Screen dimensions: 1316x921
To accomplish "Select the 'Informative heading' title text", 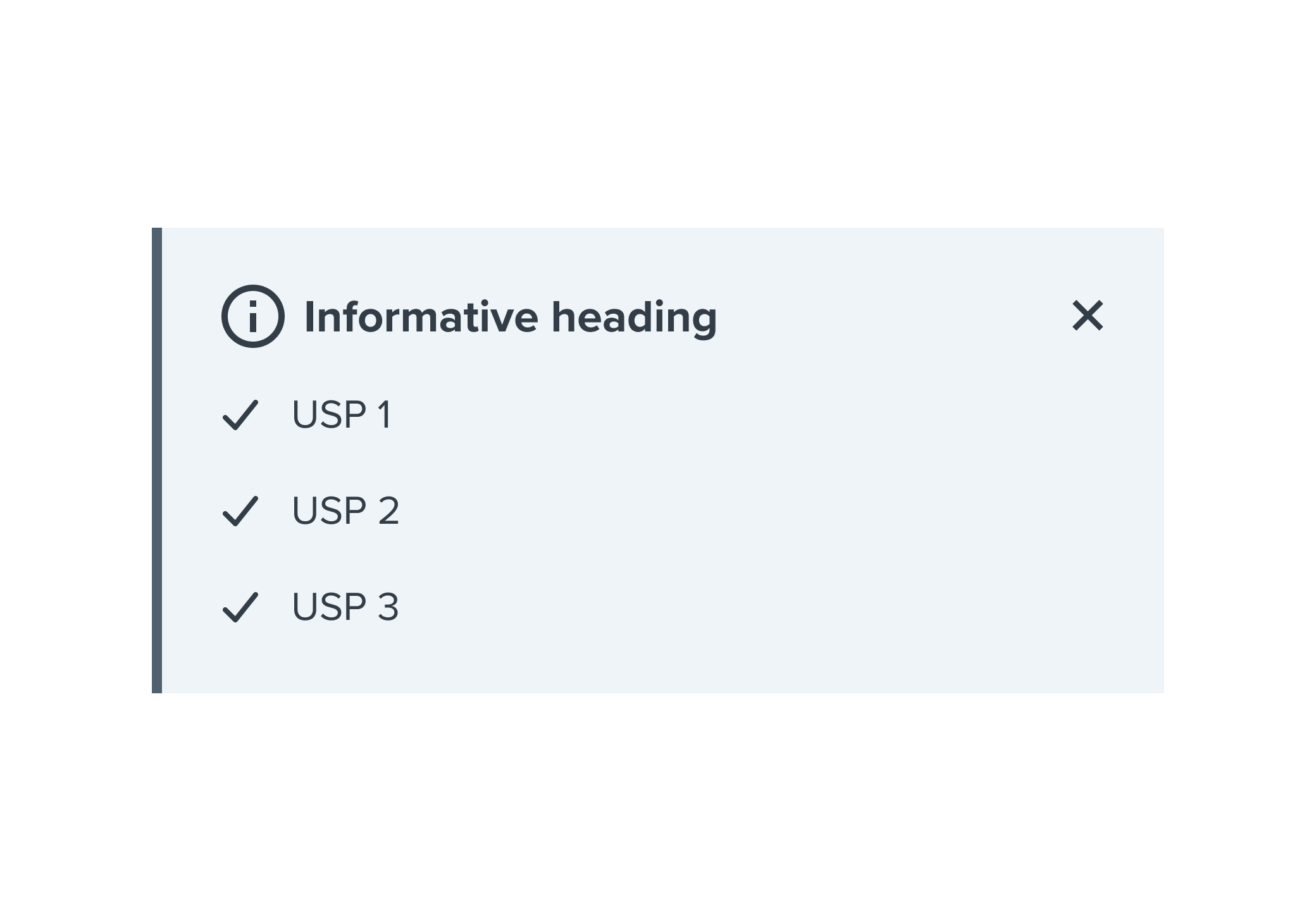I will (511, 318).
